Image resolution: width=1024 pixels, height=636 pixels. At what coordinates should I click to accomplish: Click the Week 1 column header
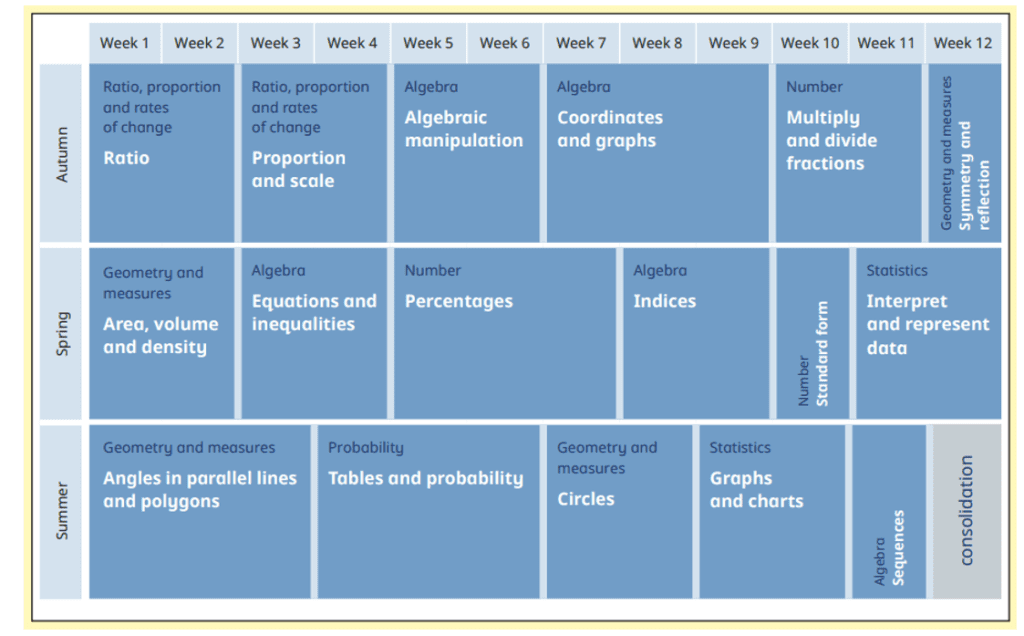tap(125, 43)
